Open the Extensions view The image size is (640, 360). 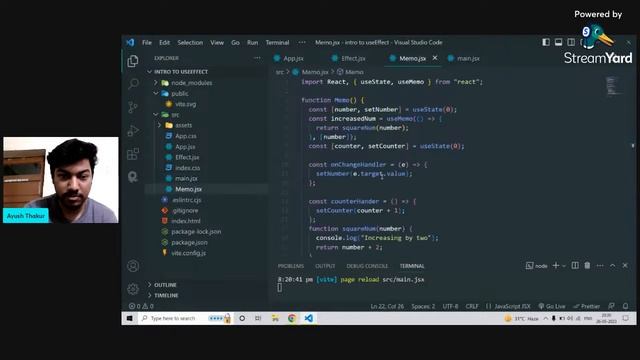[x=133, y=154]
